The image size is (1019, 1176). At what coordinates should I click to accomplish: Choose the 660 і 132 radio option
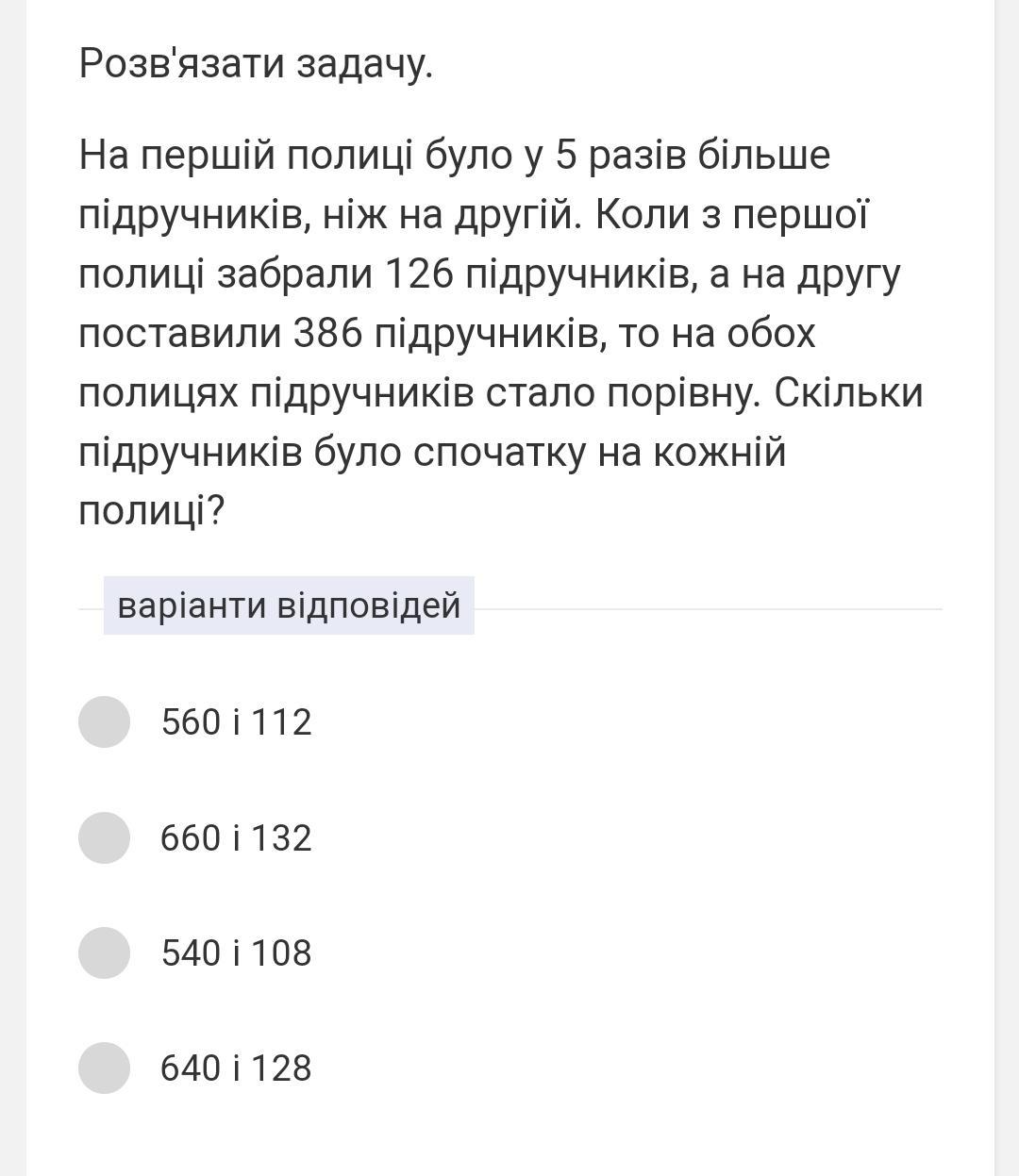[104, 837]
